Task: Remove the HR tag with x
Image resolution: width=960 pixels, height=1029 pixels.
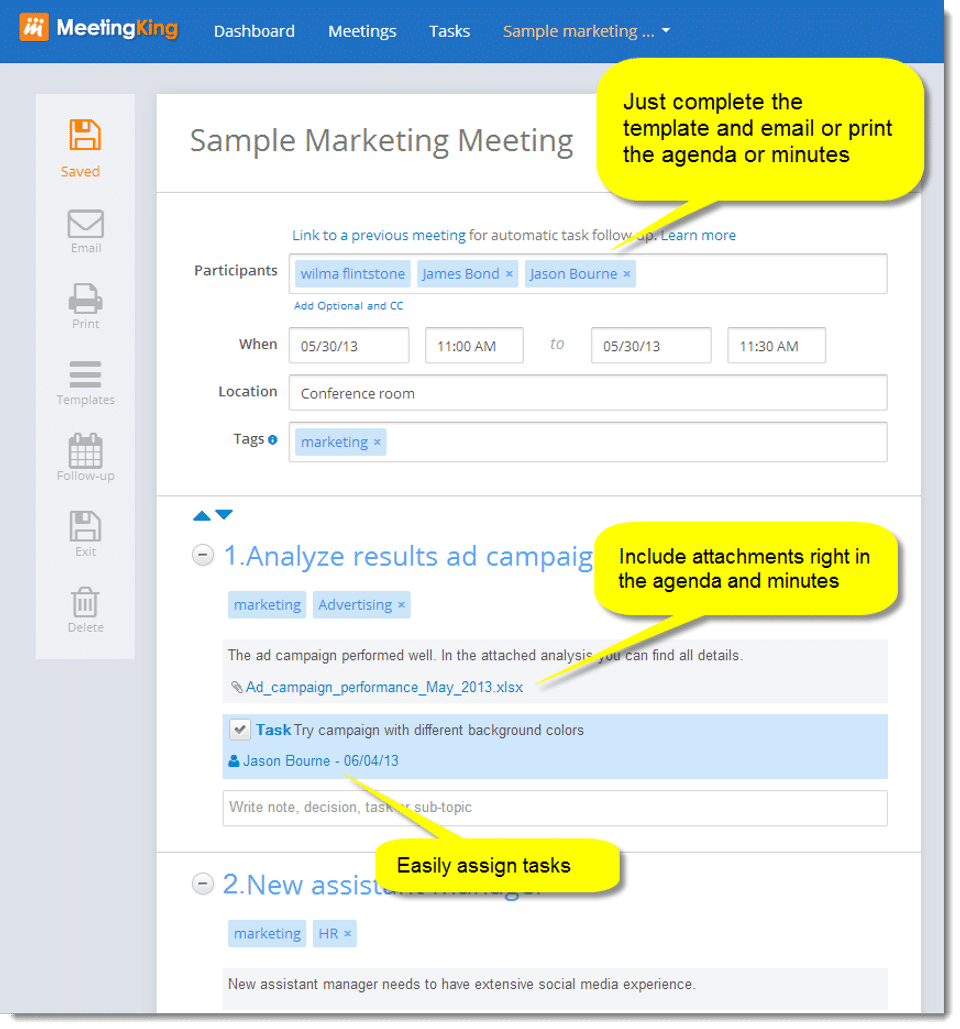Action: 348,933
